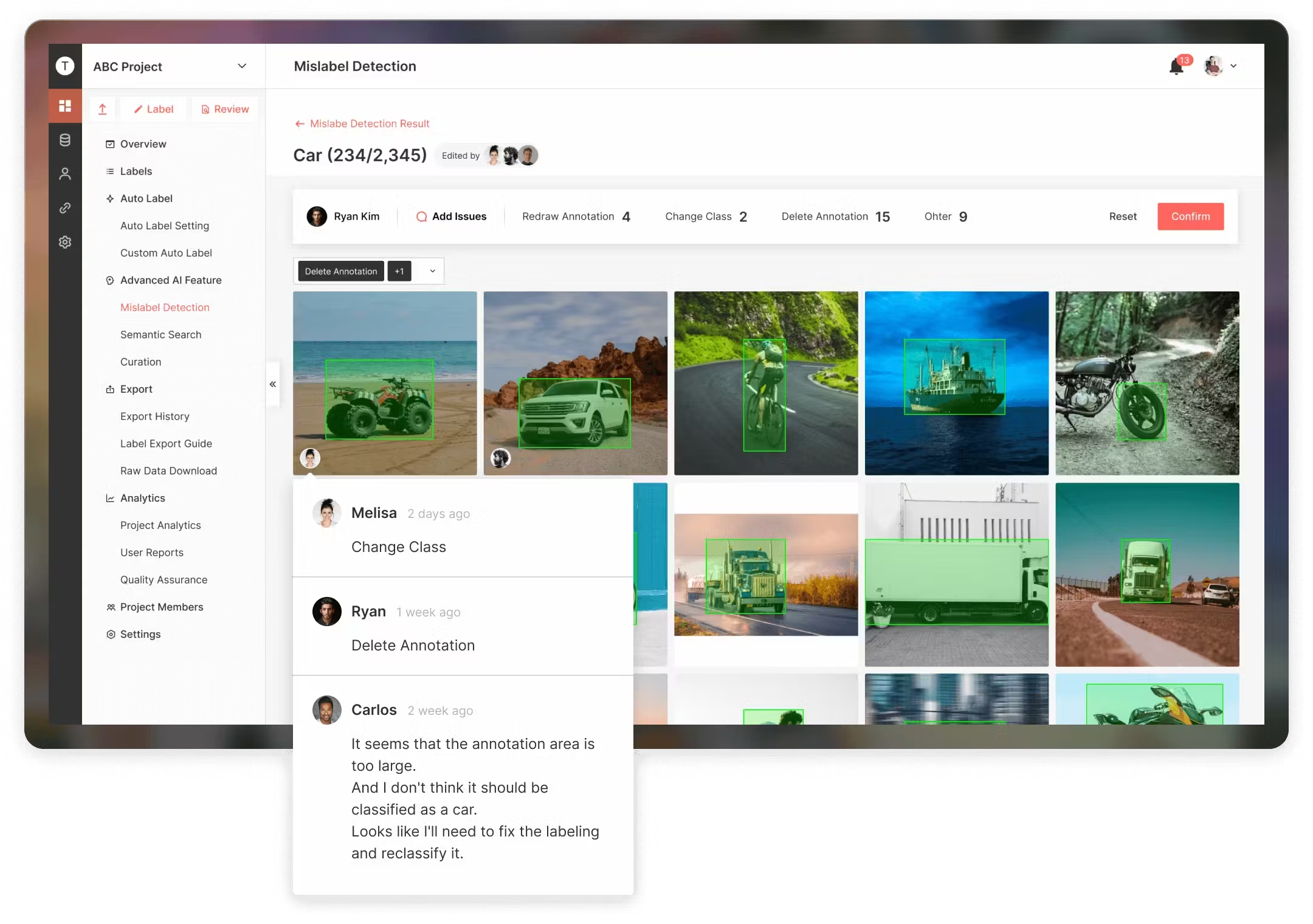
Task: Click the Analytics icon in sidebar
Action: click(109, 498)
